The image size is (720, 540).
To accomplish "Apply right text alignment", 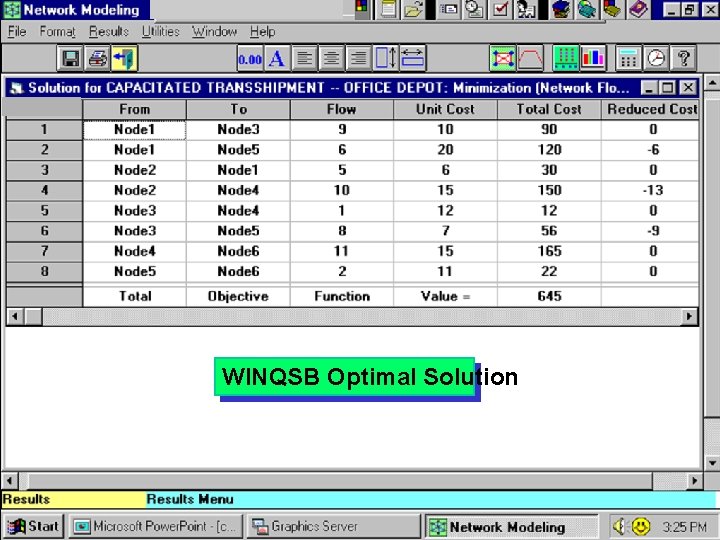I will coord(358,58).
